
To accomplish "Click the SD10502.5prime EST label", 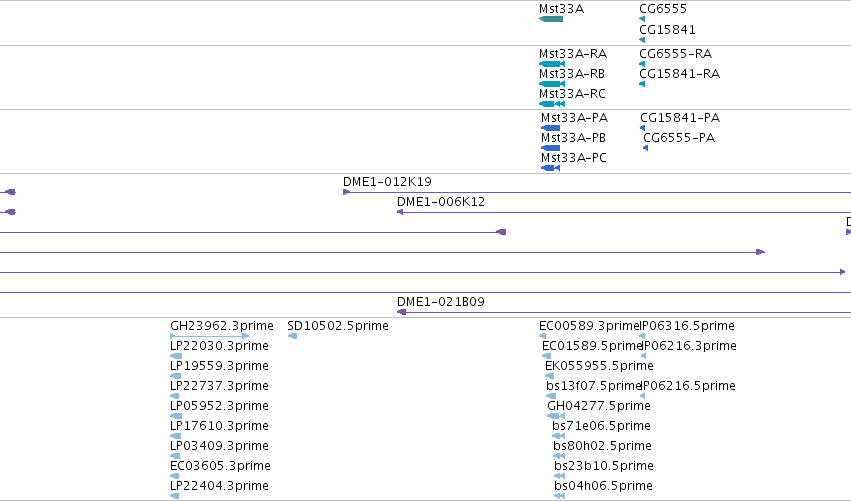I will tap(338, 326).
